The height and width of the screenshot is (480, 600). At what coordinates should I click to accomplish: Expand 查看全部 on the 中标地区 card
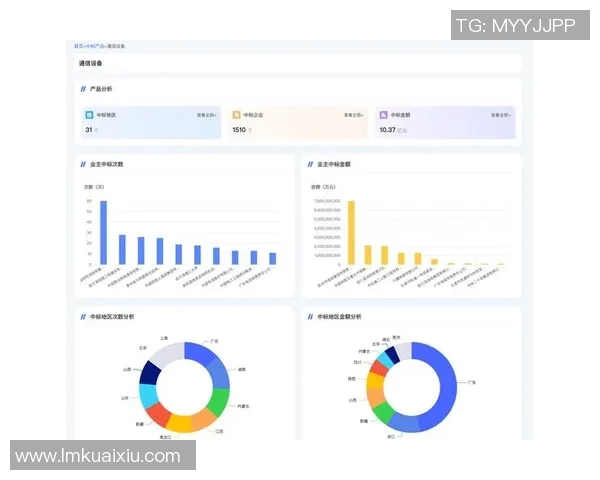coord(207,115)
